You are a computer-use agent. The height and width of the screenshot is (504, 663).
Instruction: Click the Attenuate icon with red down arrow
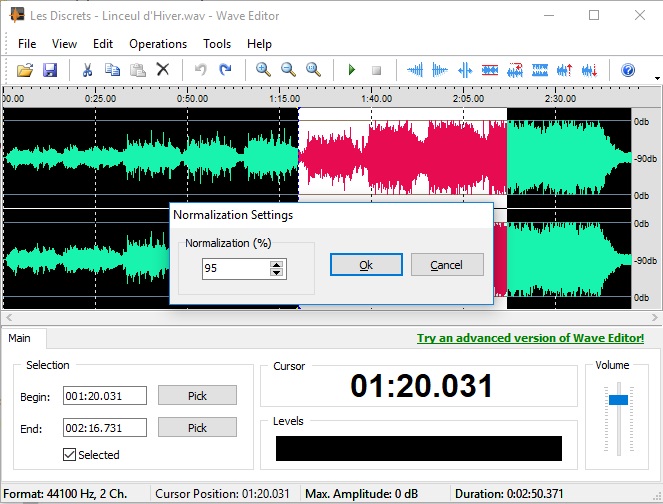click(590, 70)
